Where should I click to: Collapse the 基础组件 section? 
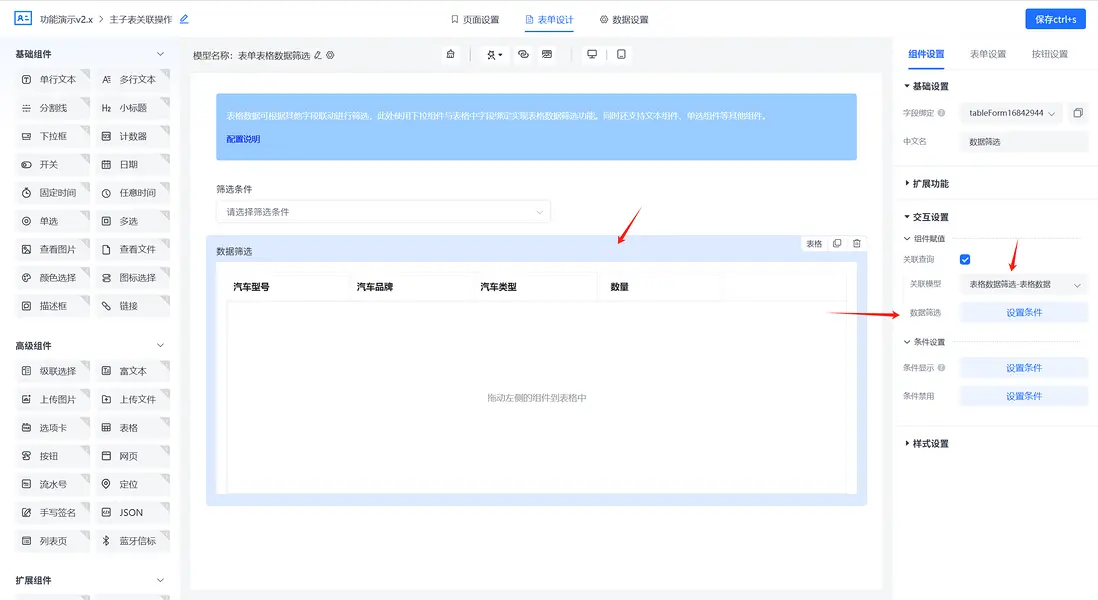[x=160, y=54]
